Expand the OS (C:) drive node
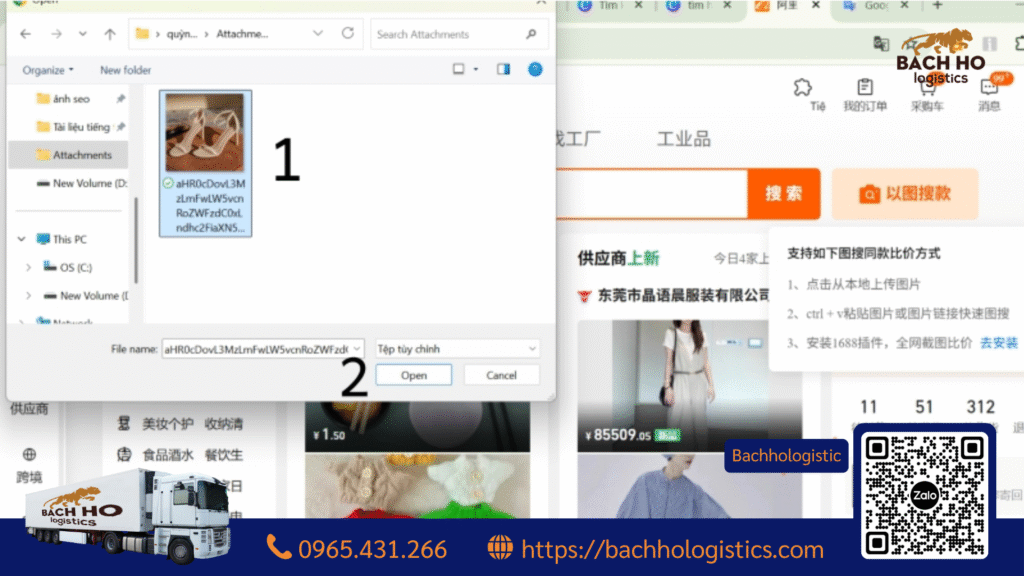 (x=28, y=268)
